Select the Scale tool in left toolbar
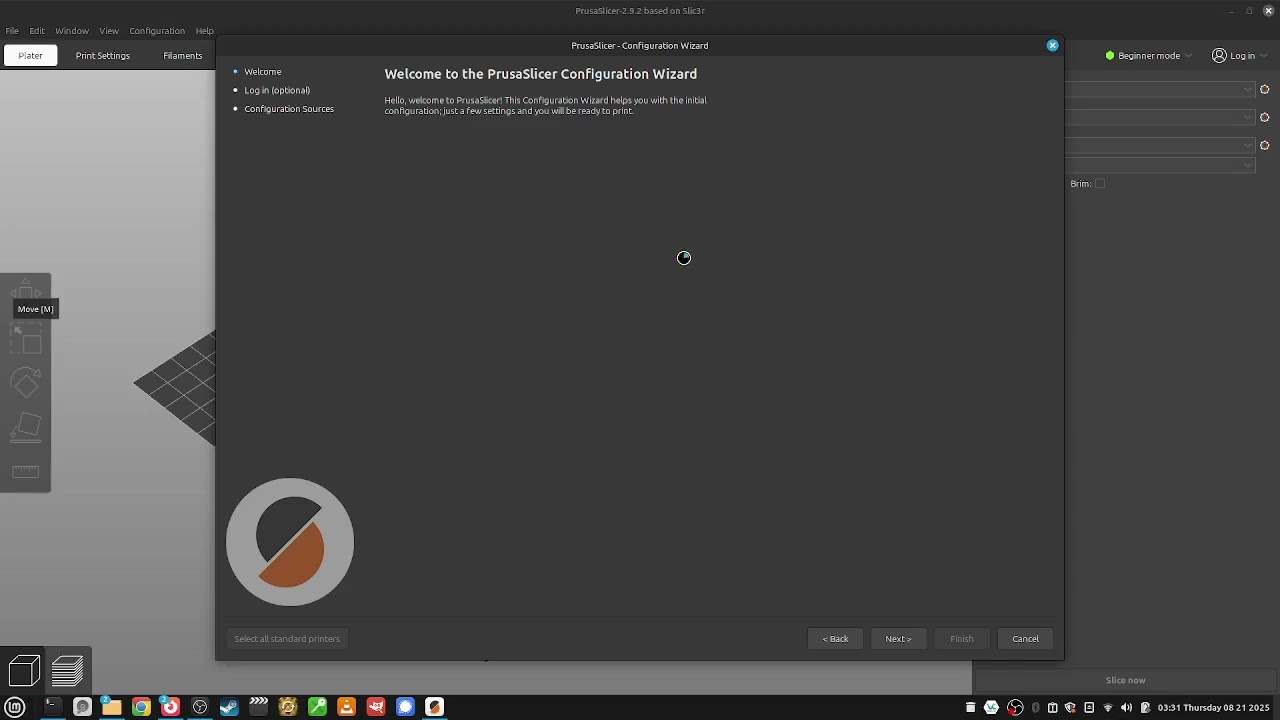The height and width of the screenshot is (720, 1280). (x=26, y=340)
